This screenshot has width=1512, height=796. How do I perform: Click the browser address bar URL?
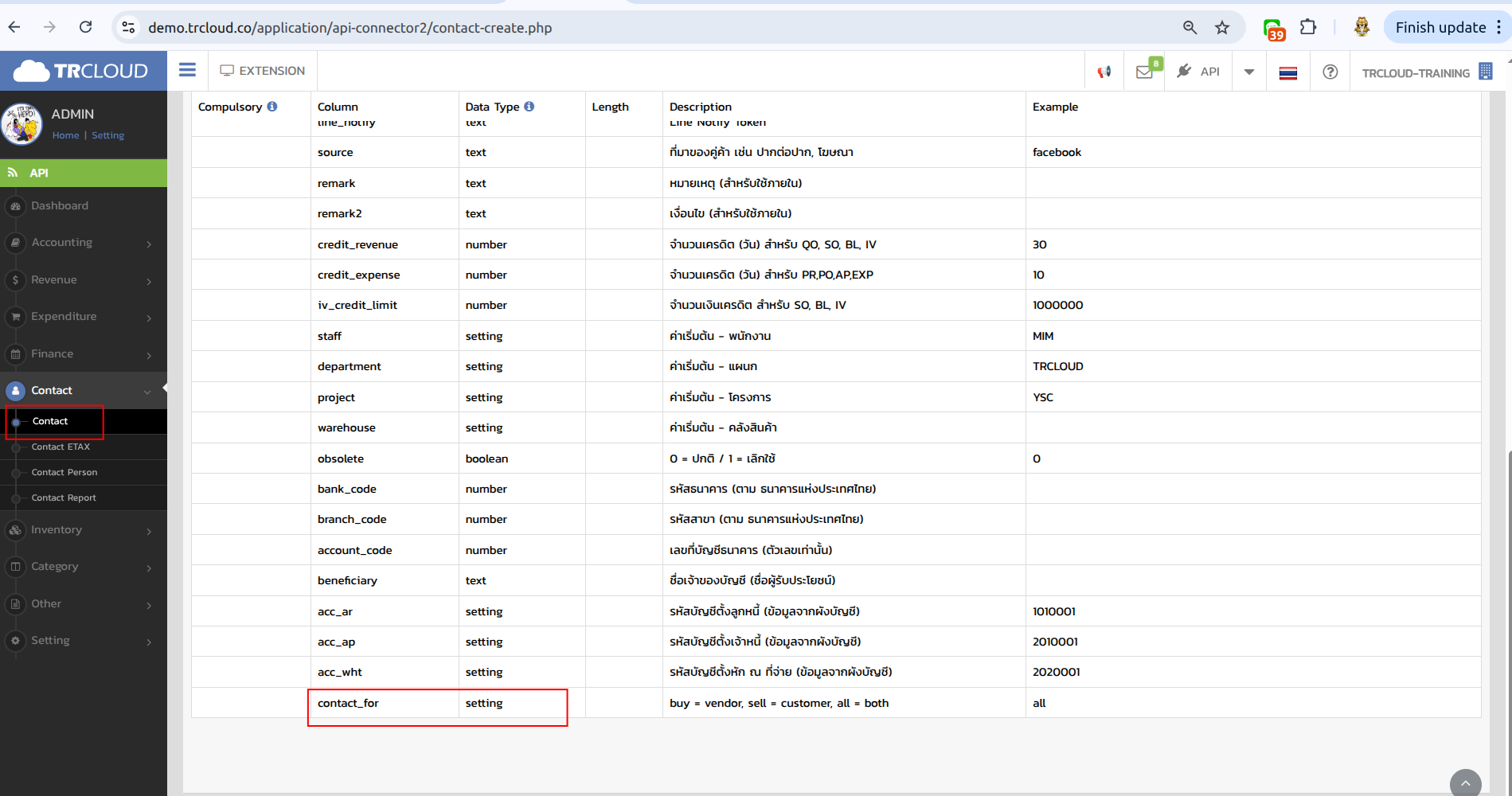[x=350, y=28]
